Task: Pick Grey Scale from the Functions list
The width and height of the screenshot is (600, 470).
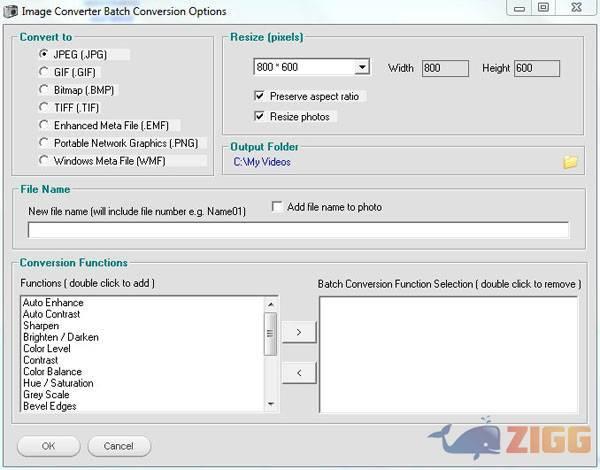Action: pos(49,395)
